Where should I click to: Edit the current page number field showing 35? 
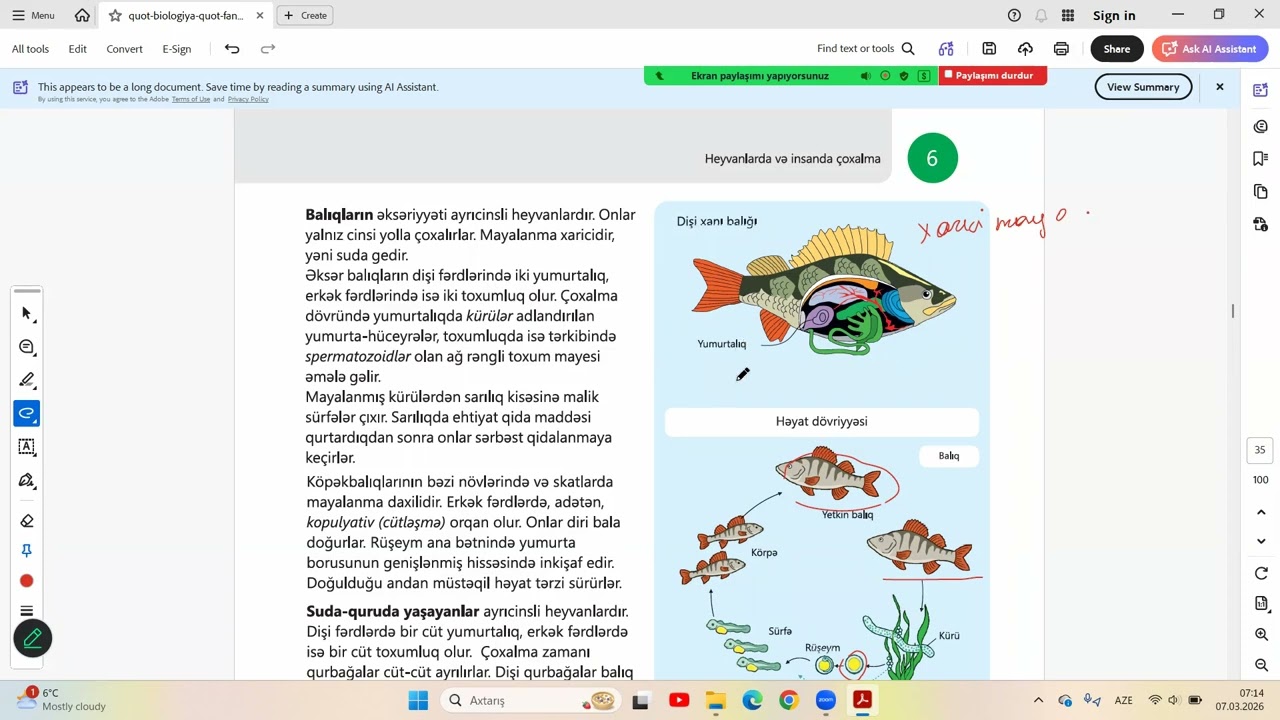(1260, 450)
